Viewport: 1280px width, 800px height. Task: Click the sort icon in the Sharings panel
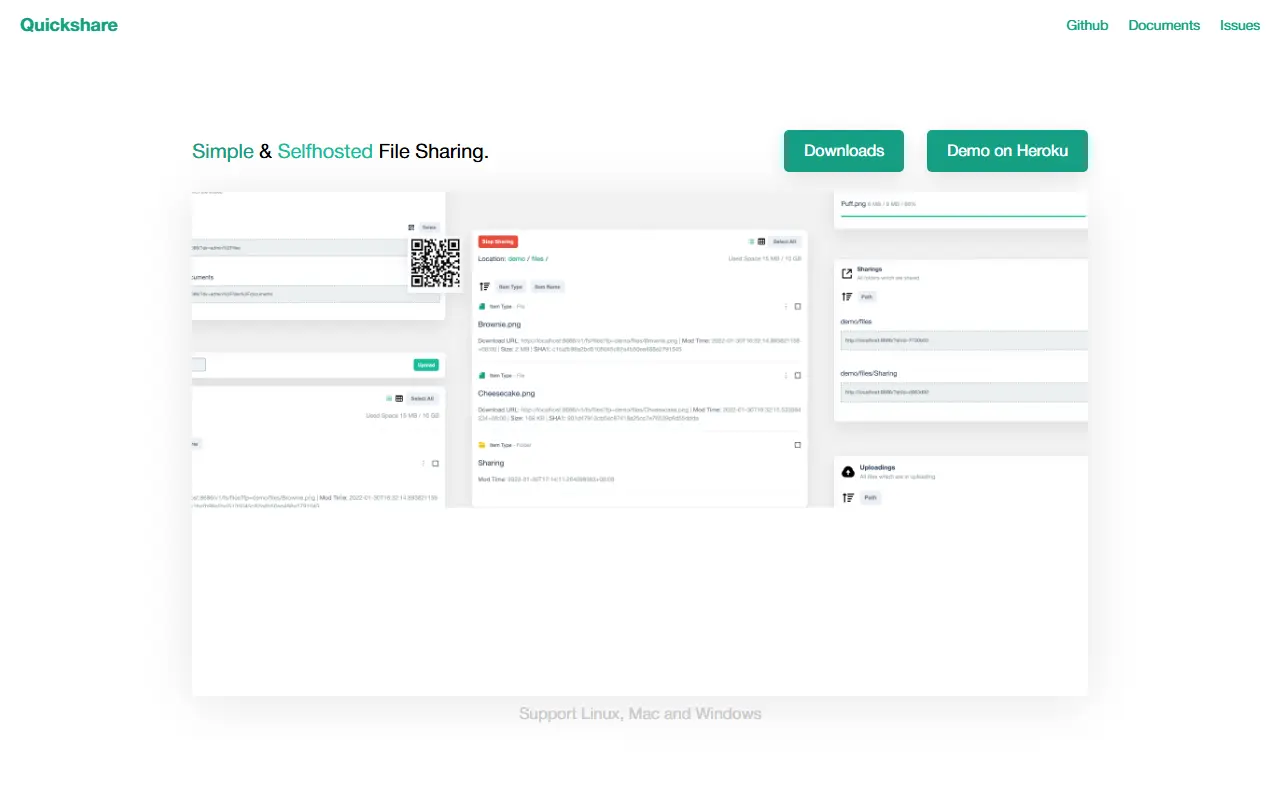pyautogui.click(x=847, y=297)
